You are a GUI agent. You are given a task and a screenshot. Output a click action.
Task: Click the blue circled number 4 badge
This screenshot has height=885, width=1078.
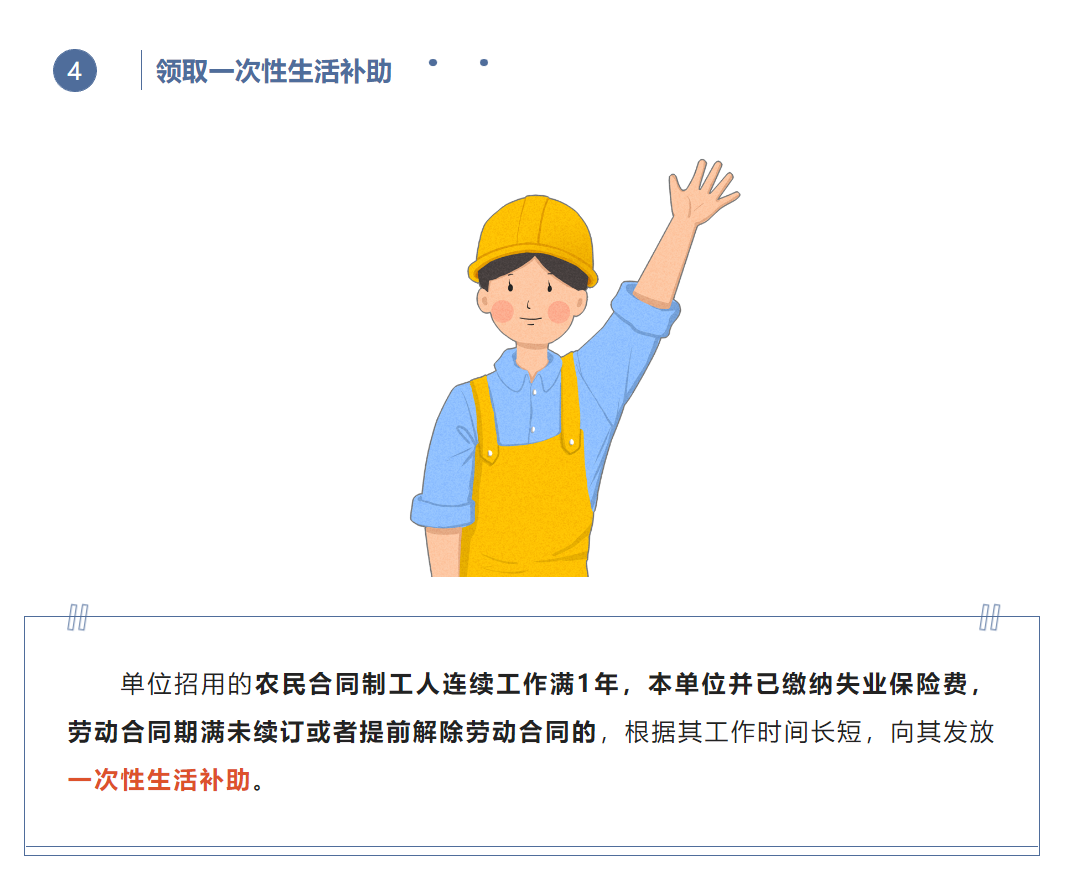[75, 71]
